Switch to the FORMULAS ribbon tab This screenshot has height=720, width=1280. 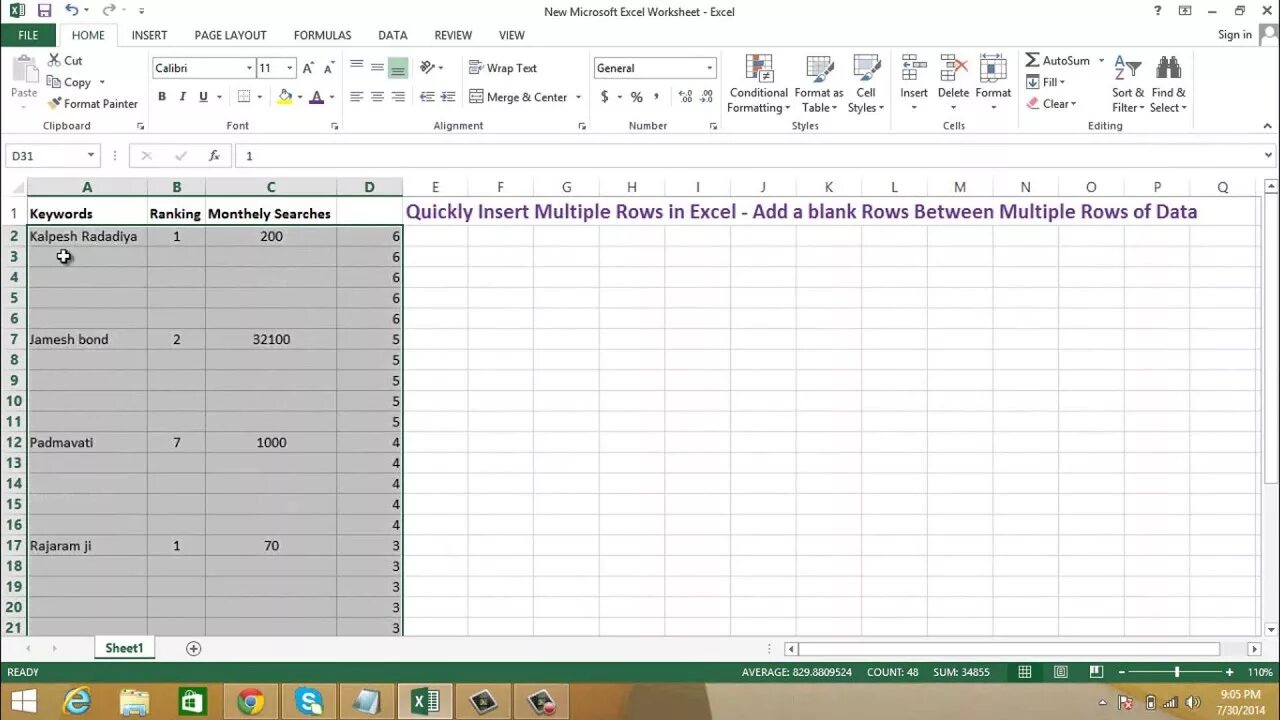pos(322,35)
